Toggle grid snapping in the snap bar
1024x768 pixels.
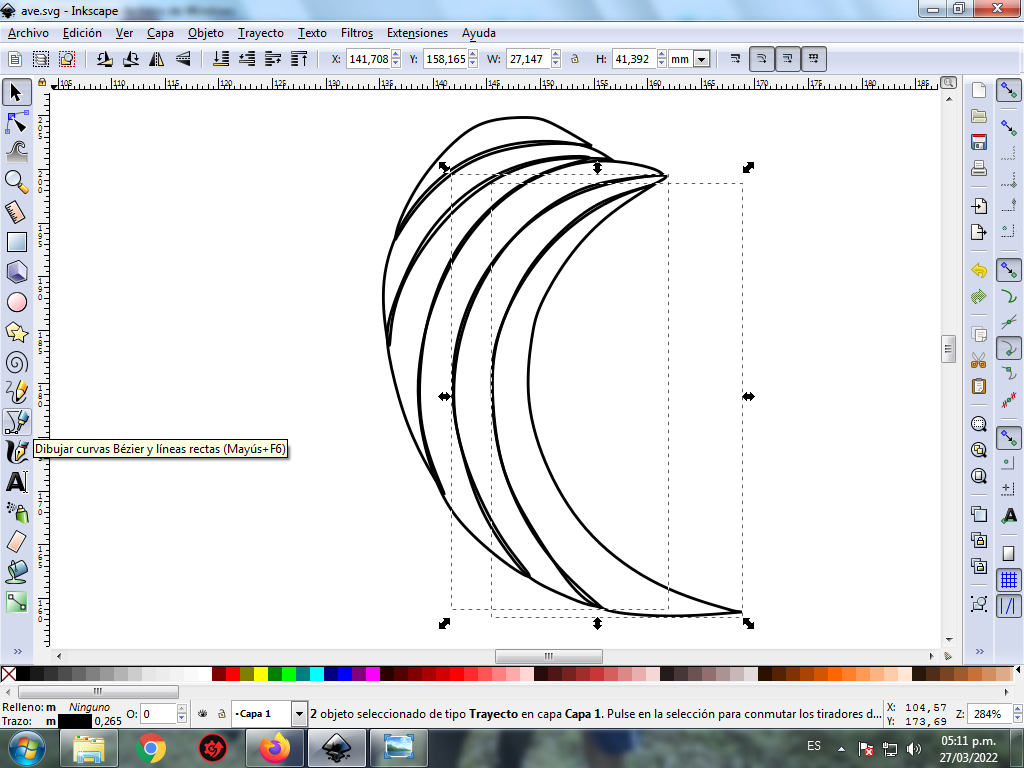coord(1009,579)
